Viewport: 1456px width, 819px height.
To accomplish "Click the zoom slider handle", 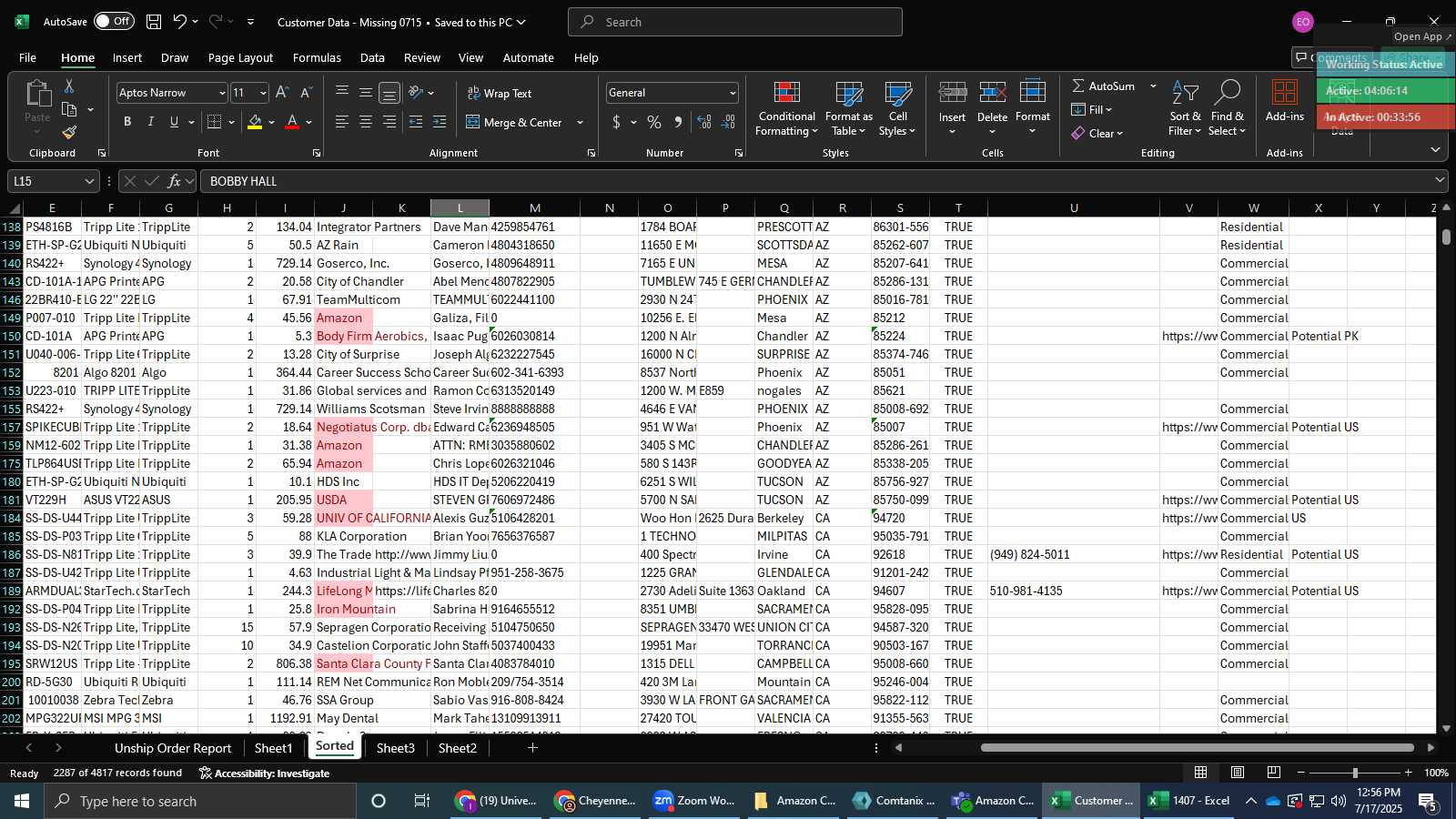I will tap(1355, 773).
